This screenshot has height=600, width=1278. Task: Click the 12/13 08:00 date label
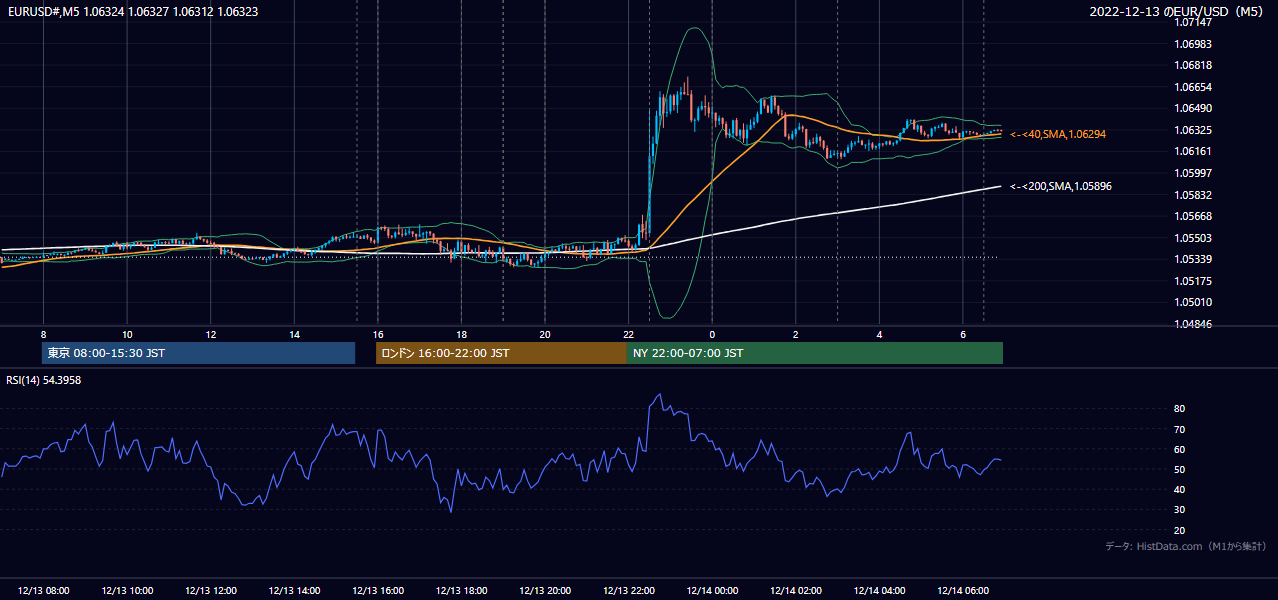pyautogui.click(x=43, y=591)
